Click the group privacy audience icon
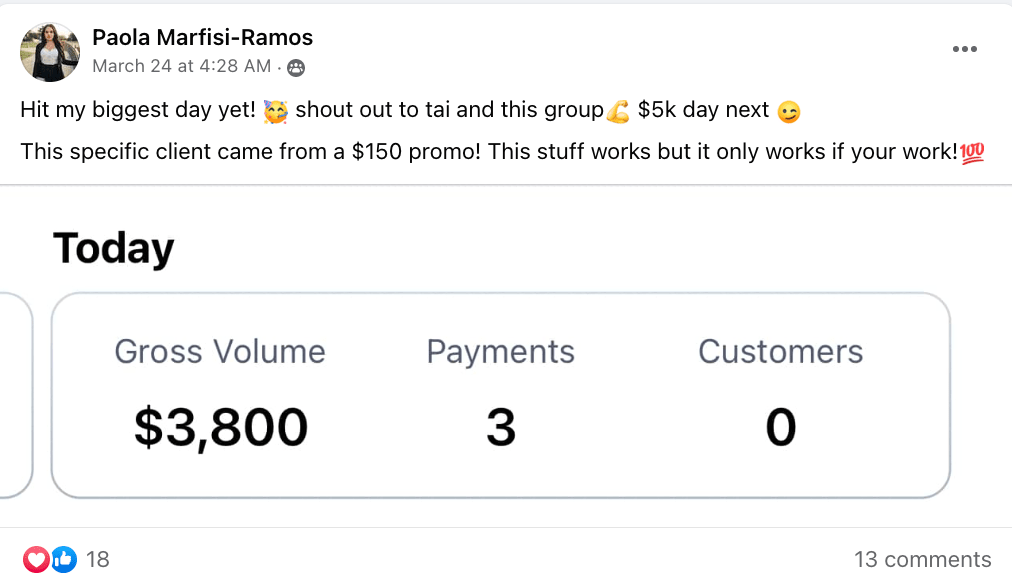This screenshot has width=1012, height=586. click(296, 67)
